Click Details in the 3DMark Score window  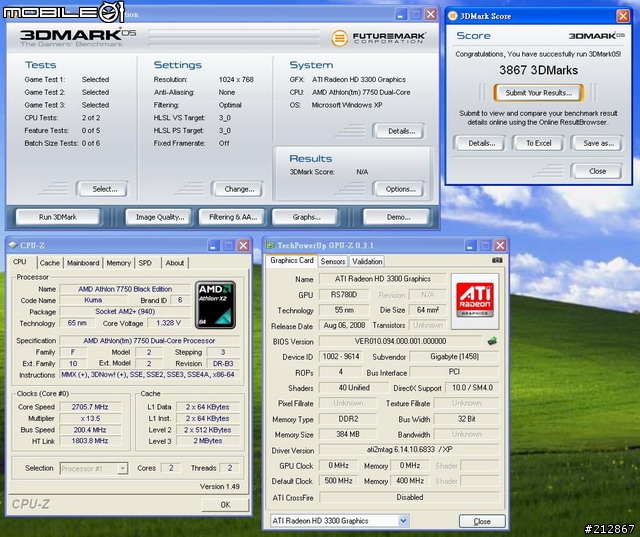click(481, 143)
